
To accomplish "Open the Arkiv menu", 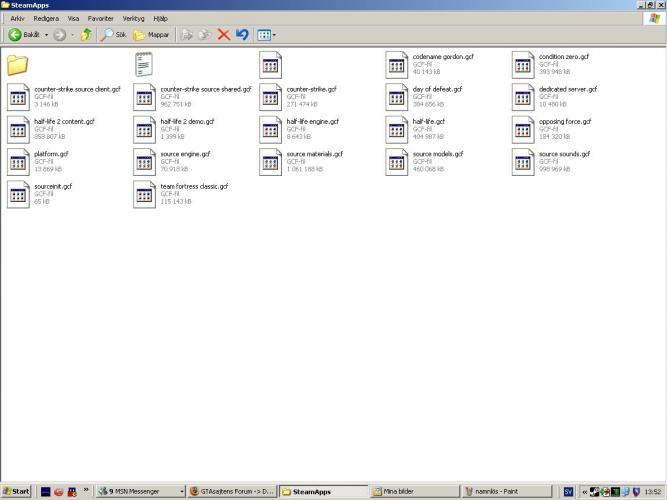I will pos(17,18).
